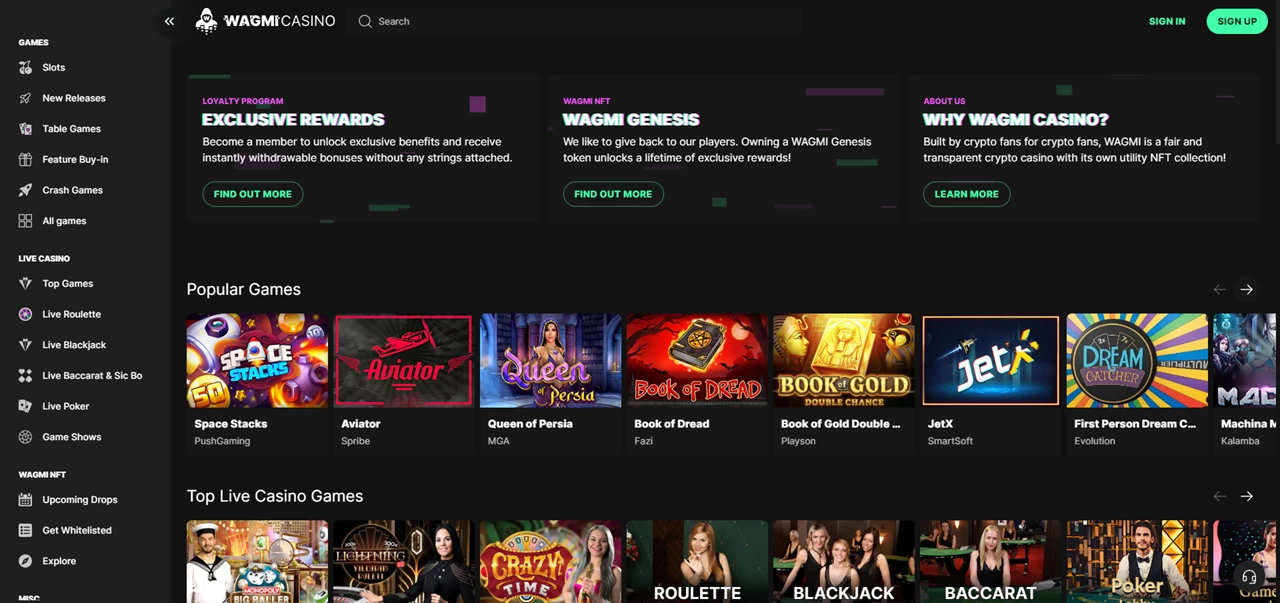Show next Top Live Casino Games arrow
The width and height of the screenshot is (1280, 603).
[1246, 496]
